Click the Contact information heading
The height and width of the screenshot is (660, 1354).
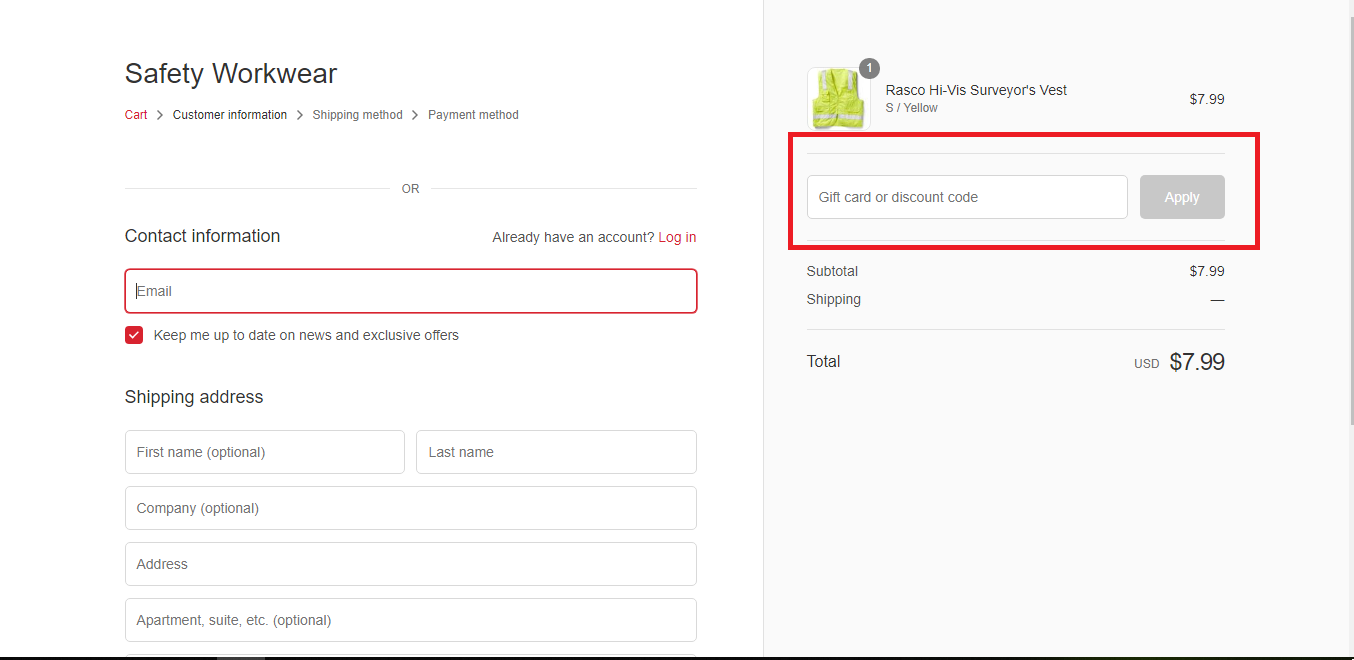(x=202, y=236)
